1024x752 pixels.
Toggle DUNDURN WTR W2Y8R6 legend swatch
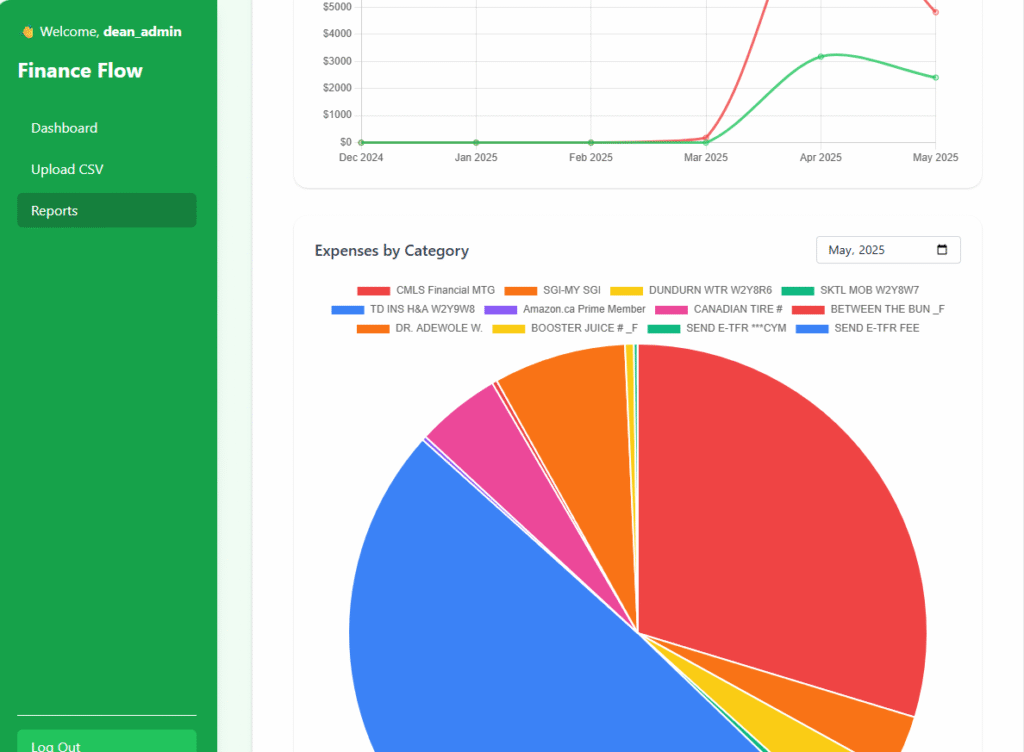pos(626,290)
